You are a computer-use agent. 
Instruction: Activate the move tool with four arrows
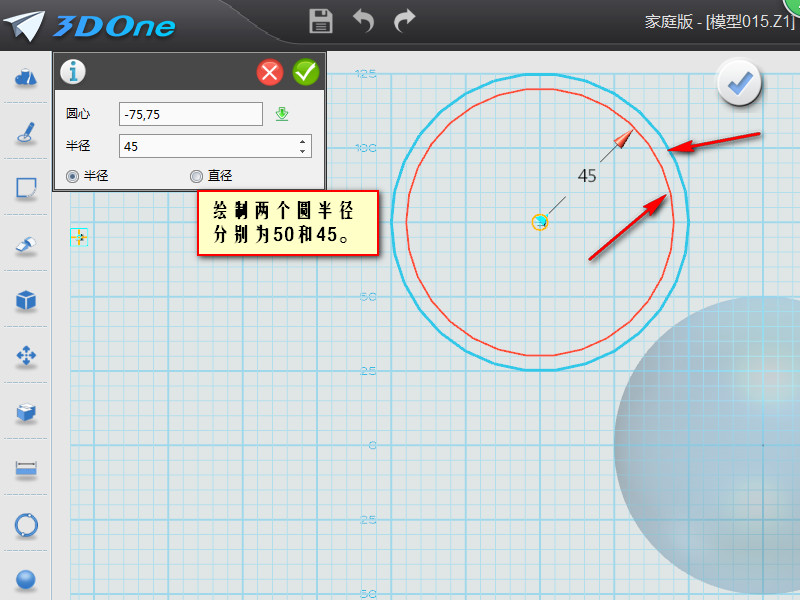(x=25, y=357)
